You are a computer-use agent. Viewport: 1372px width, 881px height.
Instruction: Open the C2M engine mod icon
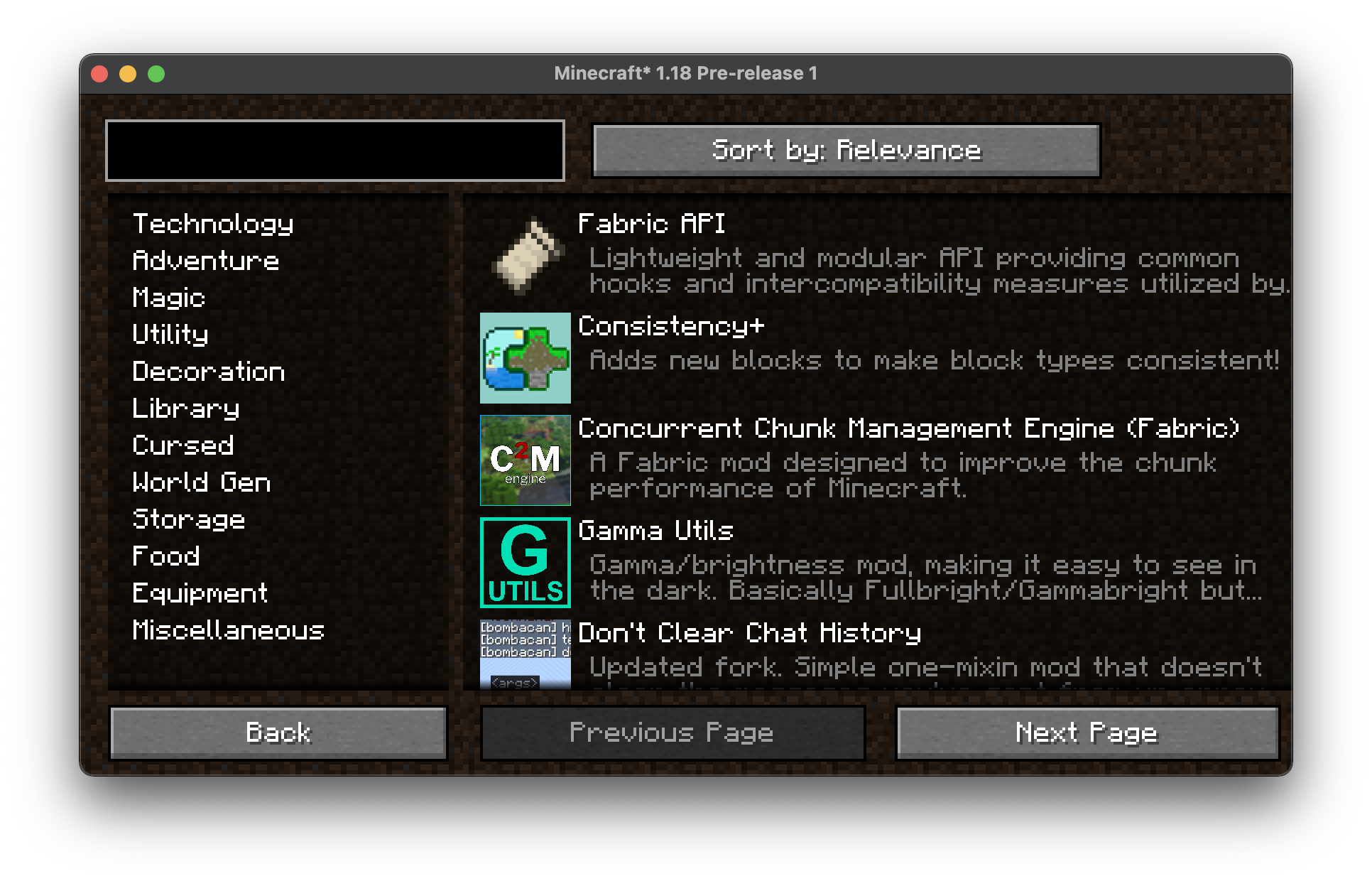click(526, 460)
